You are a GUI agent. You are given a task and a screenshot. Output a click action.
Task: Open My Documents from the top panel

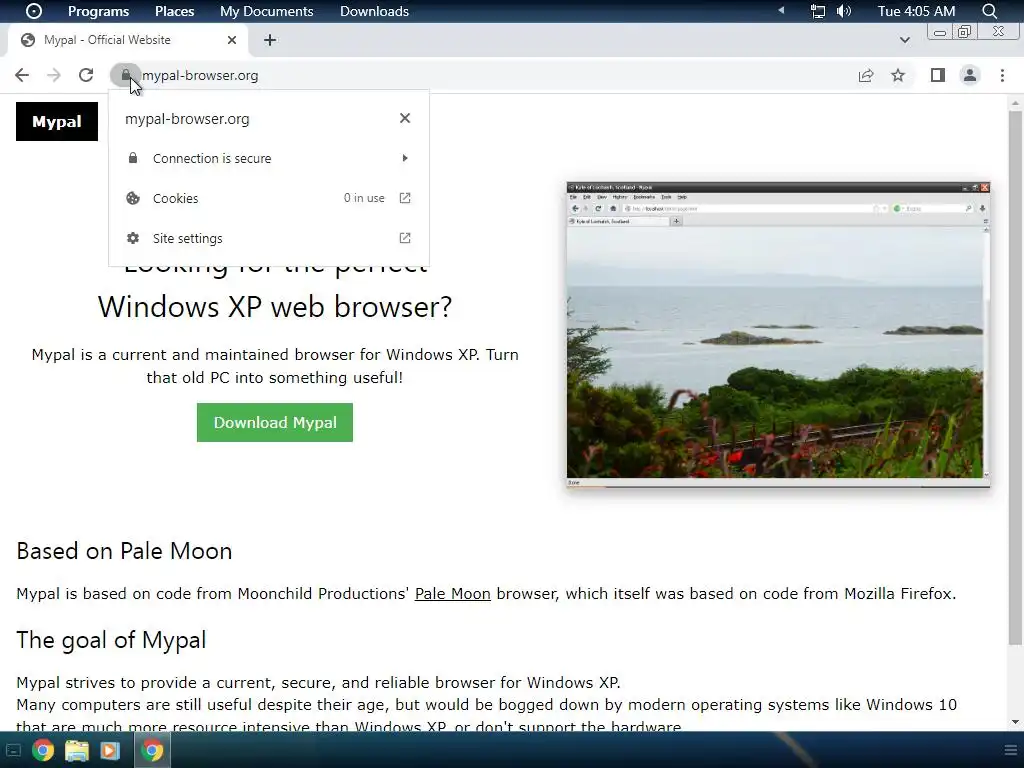pyautogui.click(x=266, y=11)
